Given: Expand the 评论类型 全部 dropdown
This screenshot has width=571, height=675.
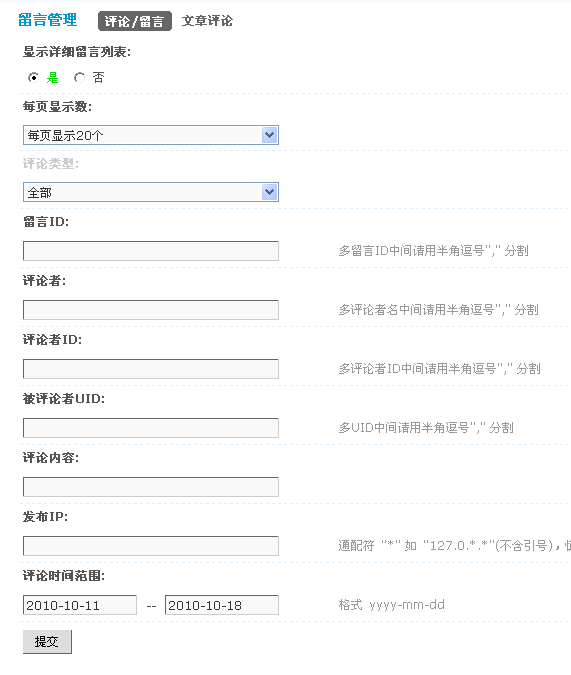Looking at the screenshot, I should coord(151,192).
